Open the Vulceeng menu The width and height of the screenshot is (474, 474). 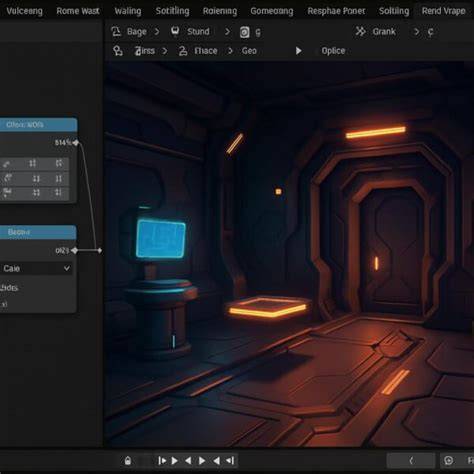click(x=24, y=11)
